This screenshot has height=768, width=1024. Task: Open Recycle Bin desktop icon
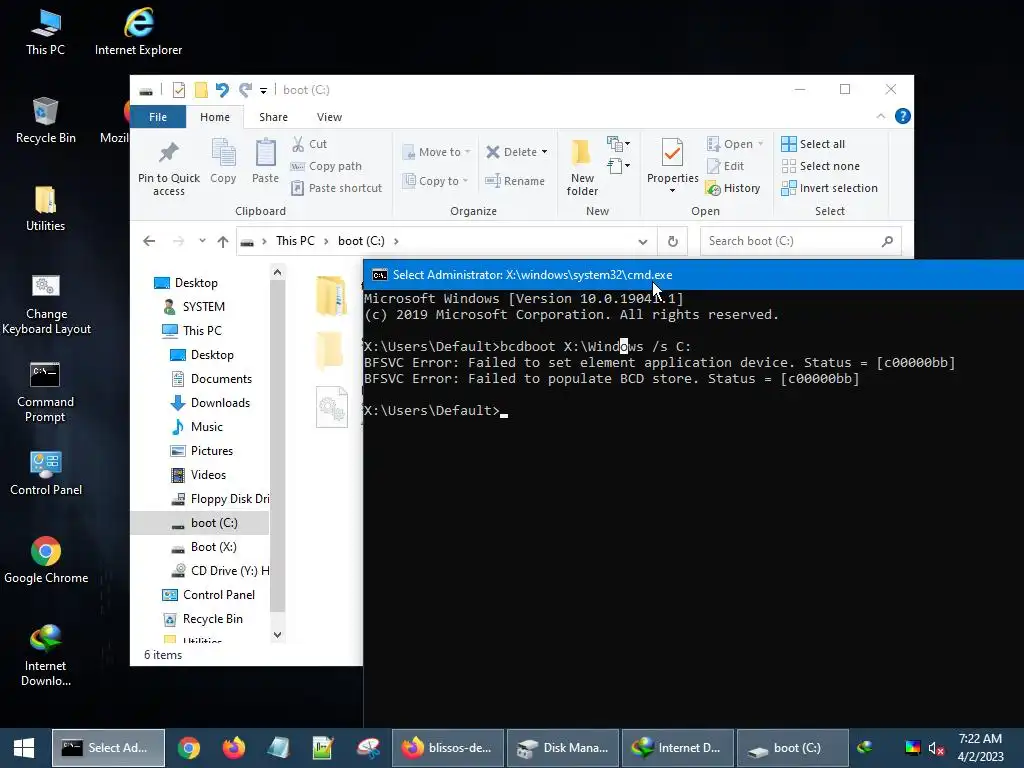45,121
